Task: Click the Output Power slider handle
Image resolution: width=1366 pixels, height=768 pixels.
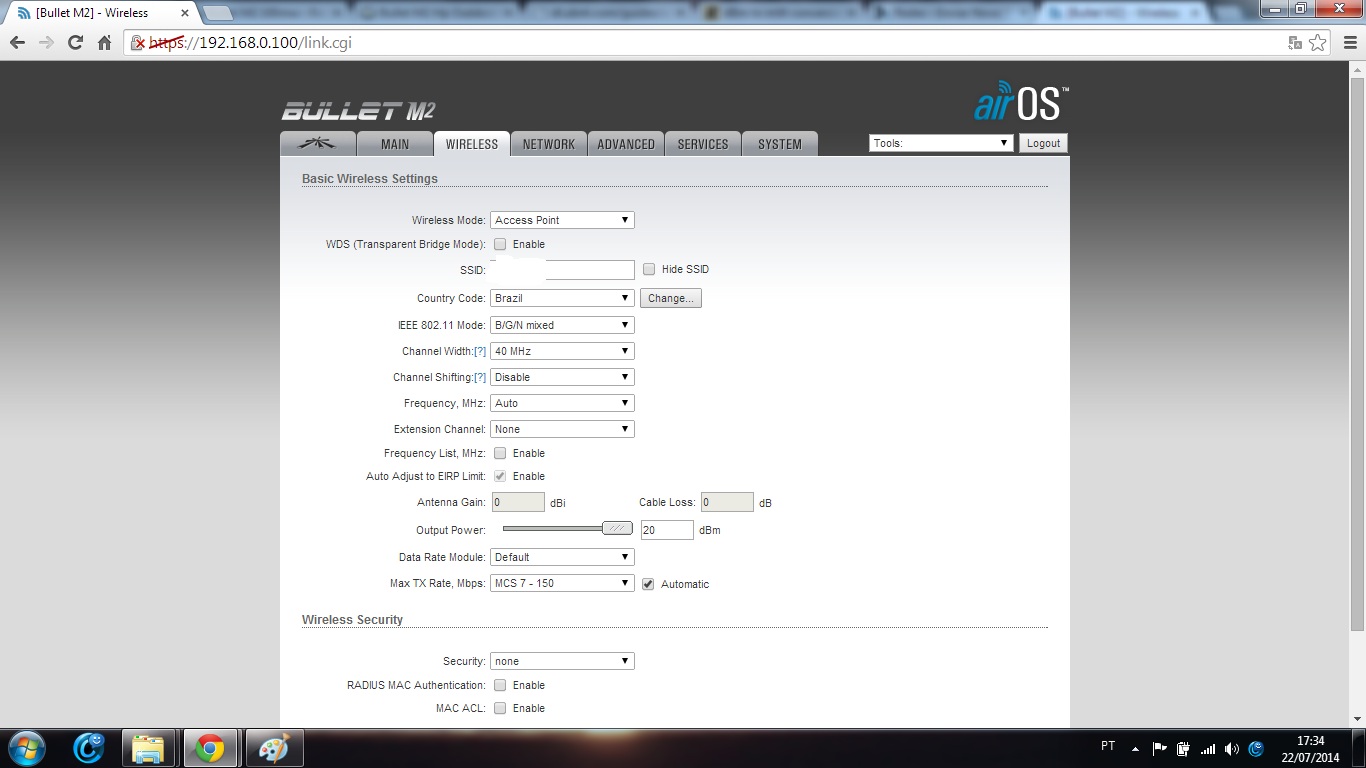Action: point(618,529)
